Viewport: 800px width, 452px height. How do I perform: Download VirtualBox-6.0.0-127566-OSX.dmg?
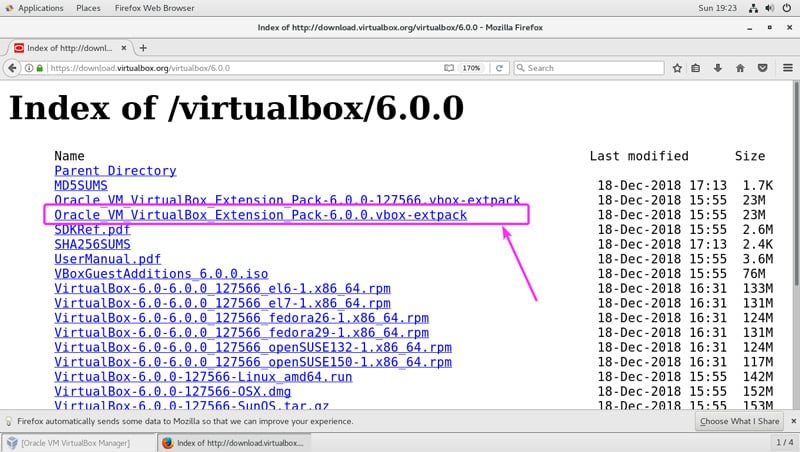172,392
